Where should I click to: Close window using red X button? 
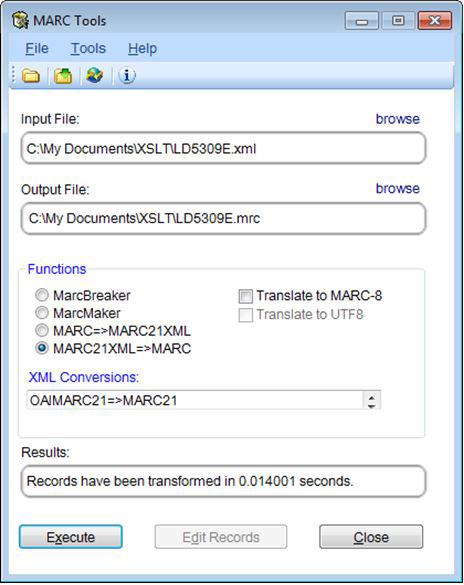[x=435, y=21]
